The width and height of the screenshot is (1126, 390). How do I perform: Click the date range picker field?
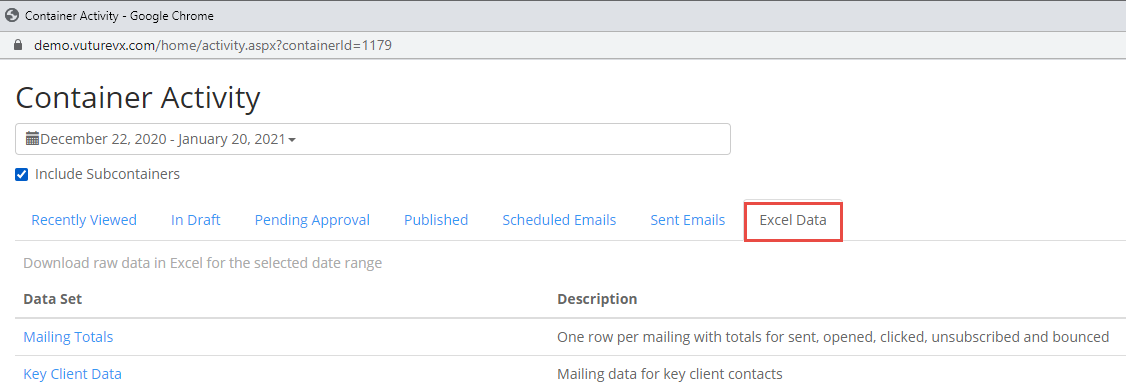[373, 139]
